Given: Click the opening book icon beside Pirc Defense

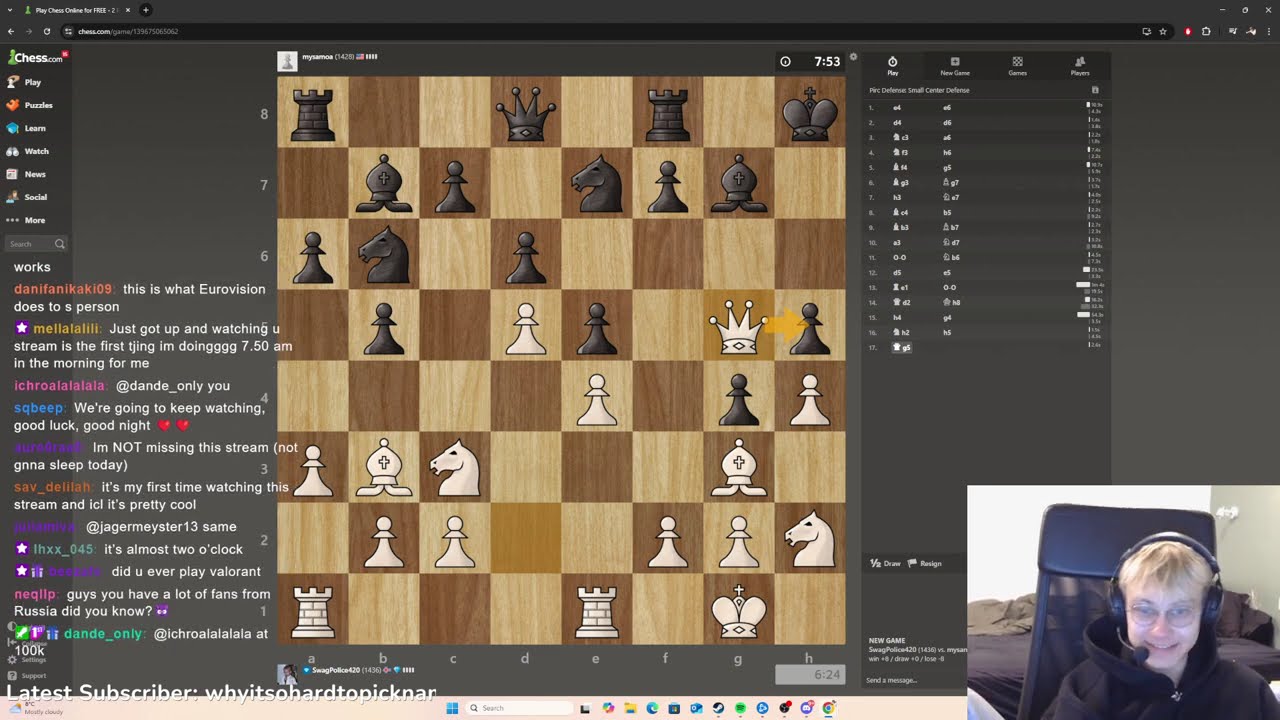Looking at the screenshot, I should pos(1095,90).
